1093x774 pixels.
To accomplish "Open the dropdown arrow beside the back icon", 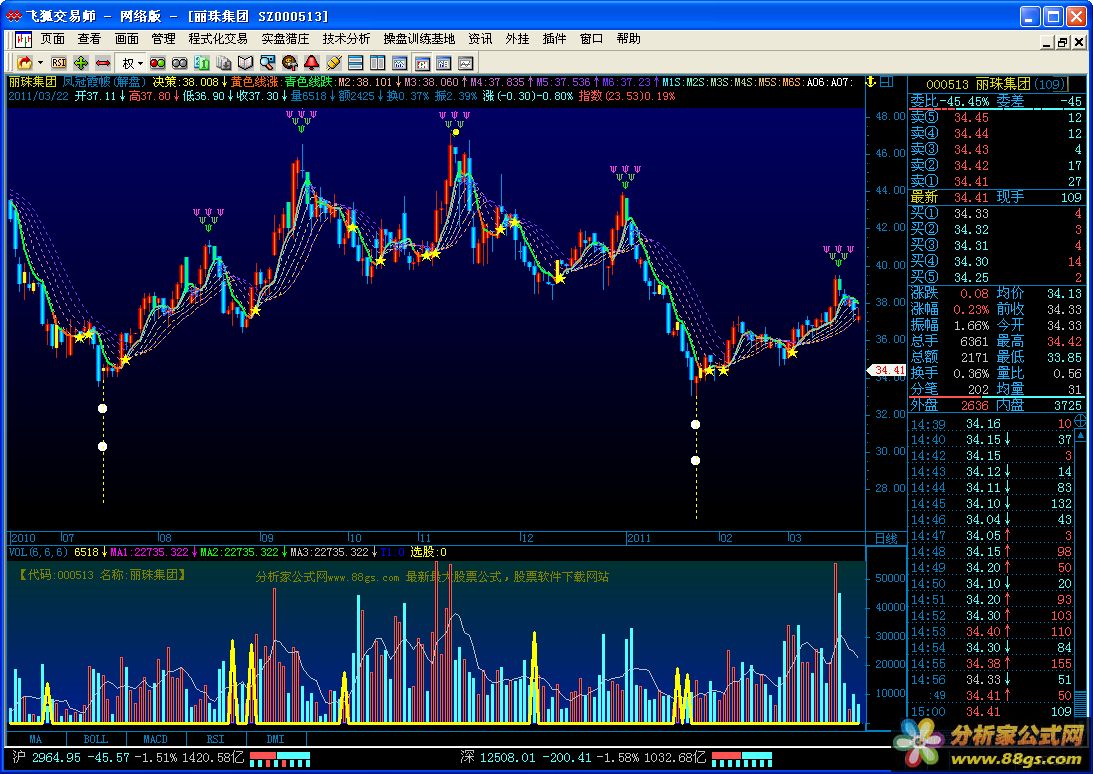I will click(x=40, y=63).
